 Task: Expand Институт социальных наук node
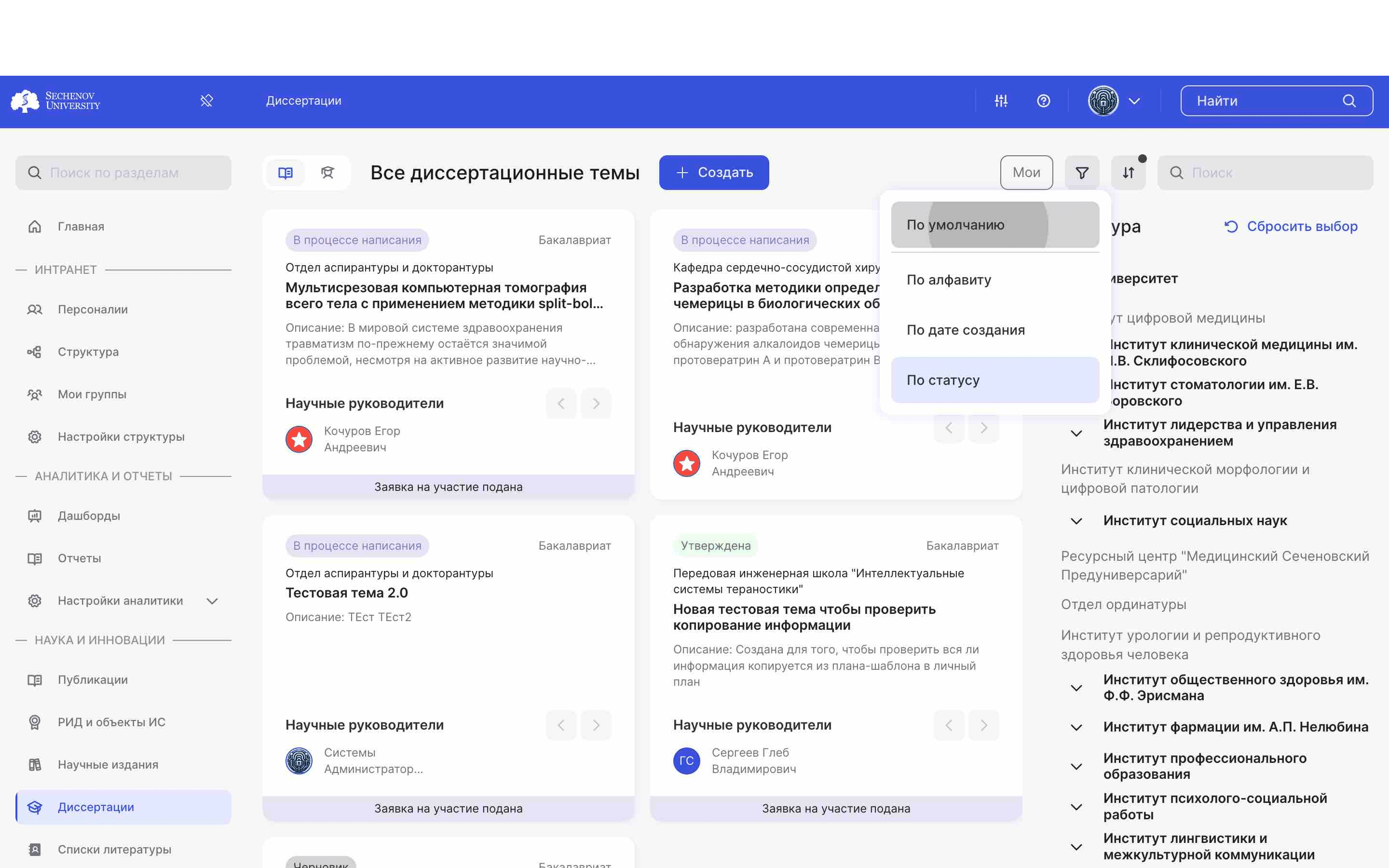pyautogui.click(x=1076, y=521)
